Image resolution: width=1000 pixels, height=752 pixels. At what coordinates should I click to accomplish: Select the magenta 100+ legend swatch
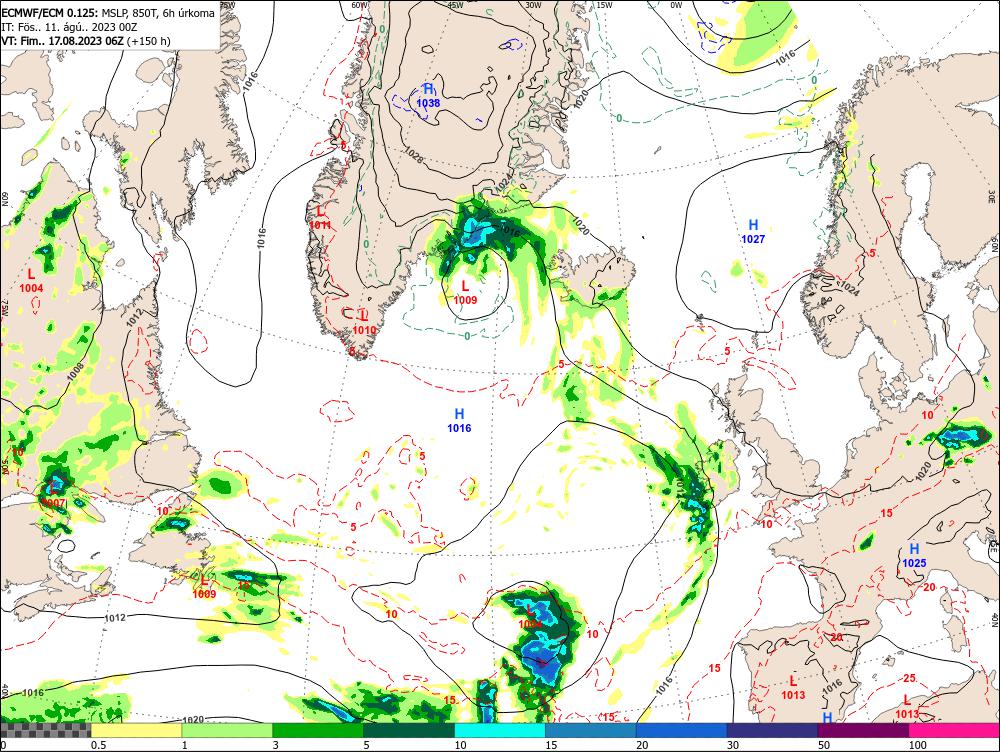tap(954, 730)
